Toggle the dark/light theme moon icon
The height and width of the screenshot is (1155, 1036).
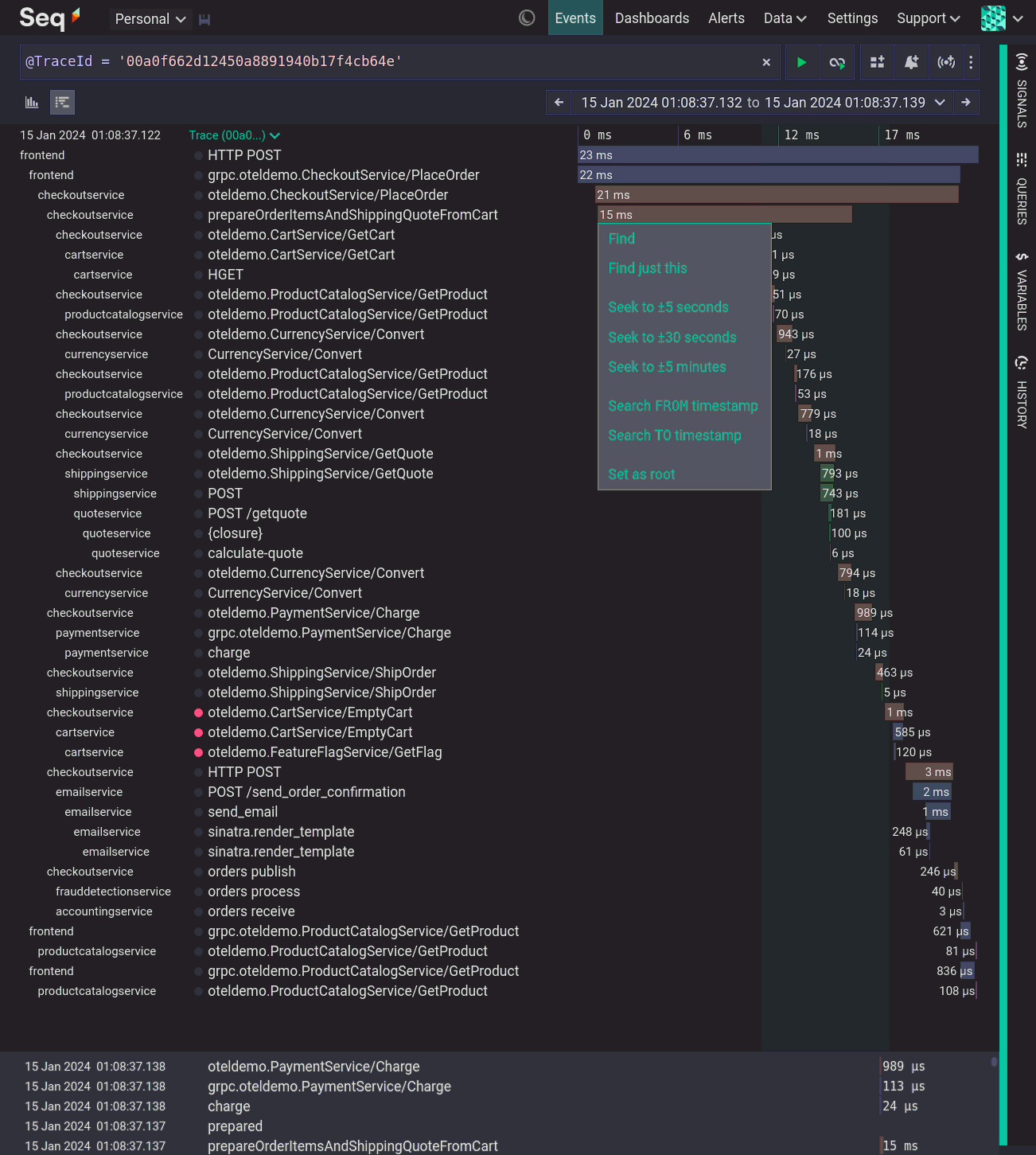point(527,18)
